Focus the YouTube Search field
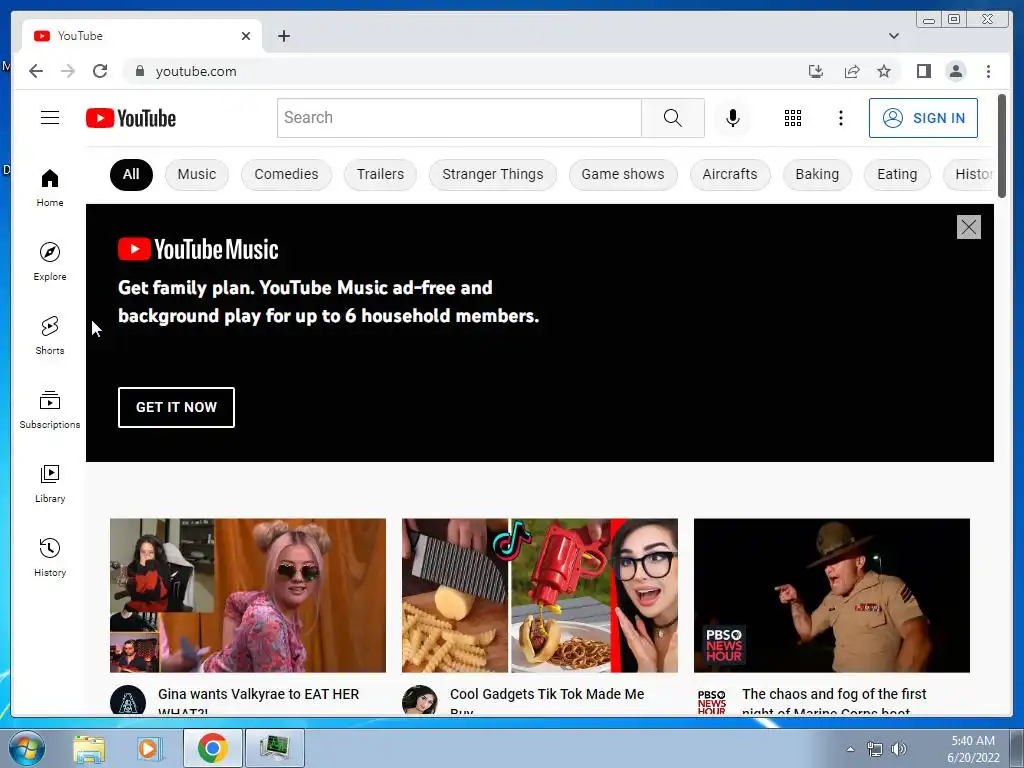The width and height of the screenshot is (1024, 768). (459, 118)
